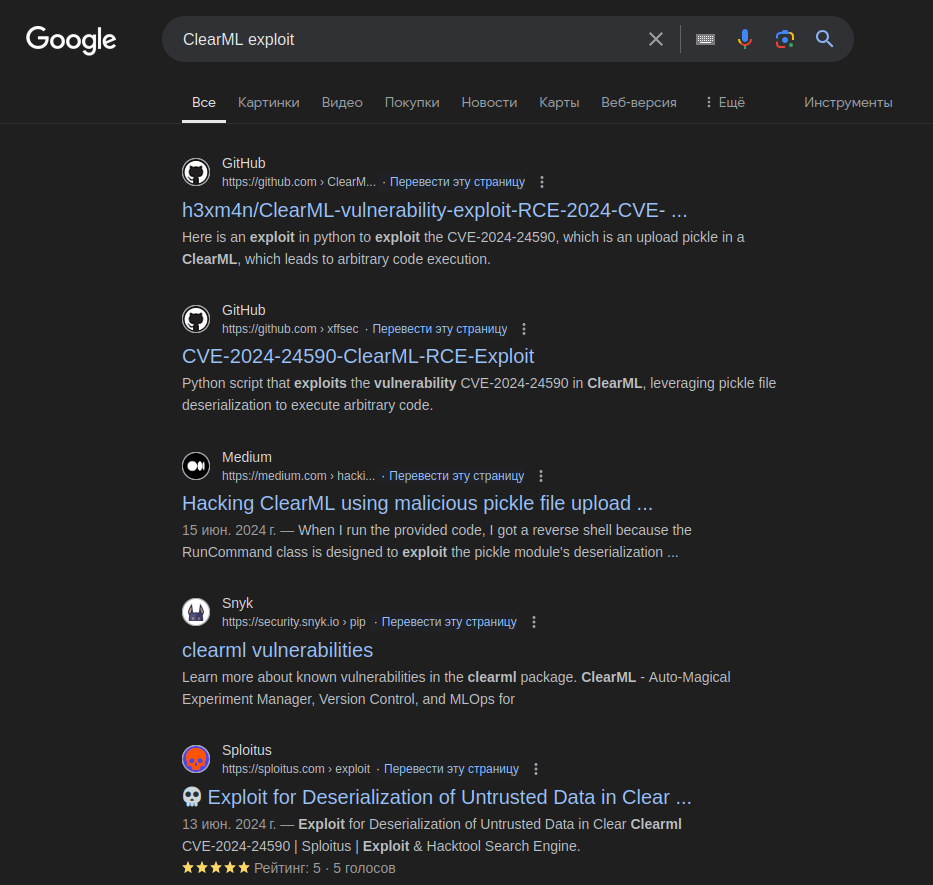Open the Карты tab
Viewport: 933px width, 885px height.
tap(559, 102)
